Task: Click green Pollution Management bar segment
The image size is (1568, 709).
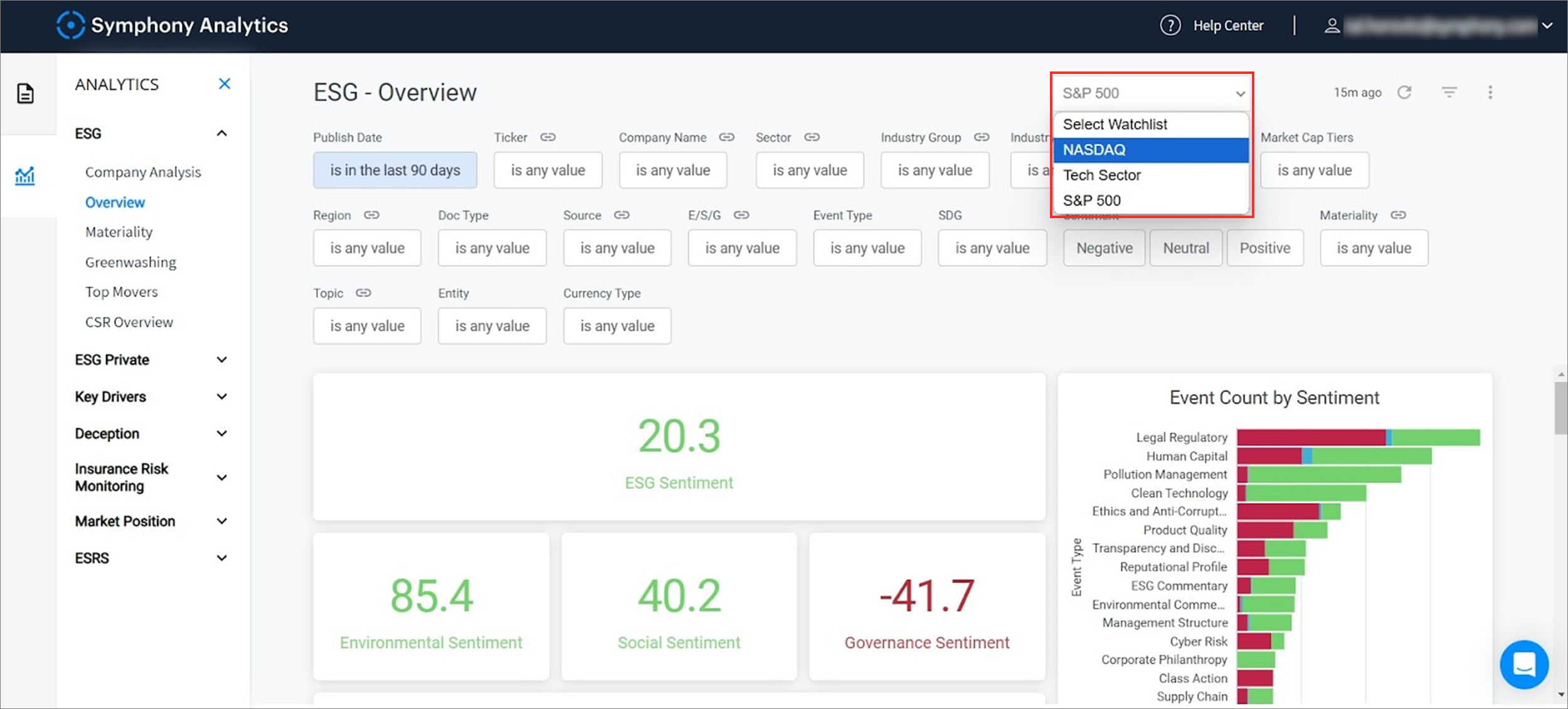Action: tap(1324, 475)
